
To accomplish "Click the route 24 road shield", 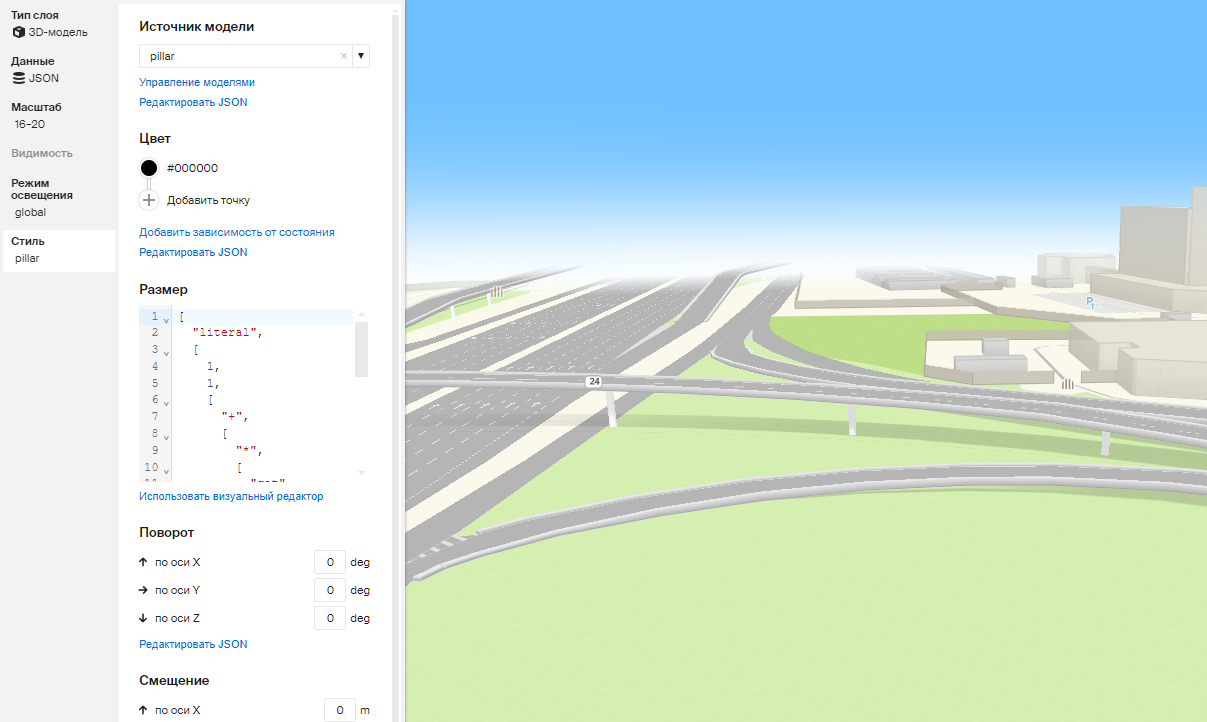I will [595, 382].
